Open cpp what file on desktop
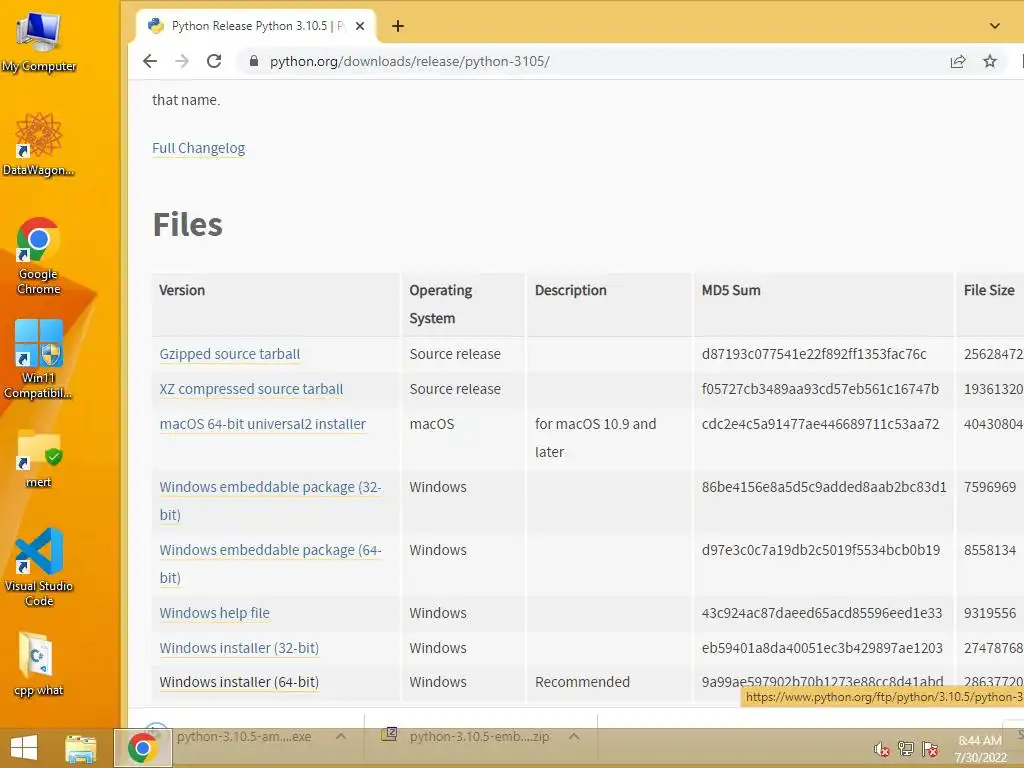The height and width of the screenshot is (768, 1024). (39, 664)
